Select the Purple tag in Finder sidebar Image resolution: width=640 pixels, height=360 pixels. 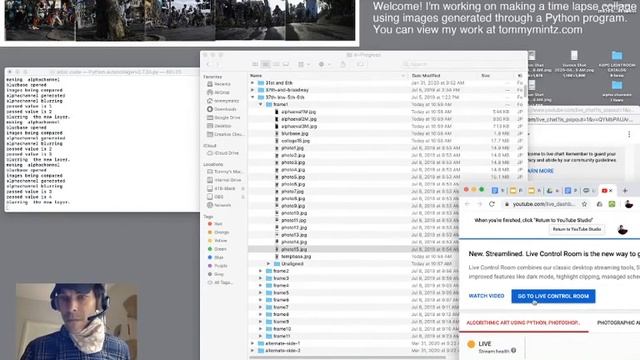pyautogui.click(x=218, y=266)
